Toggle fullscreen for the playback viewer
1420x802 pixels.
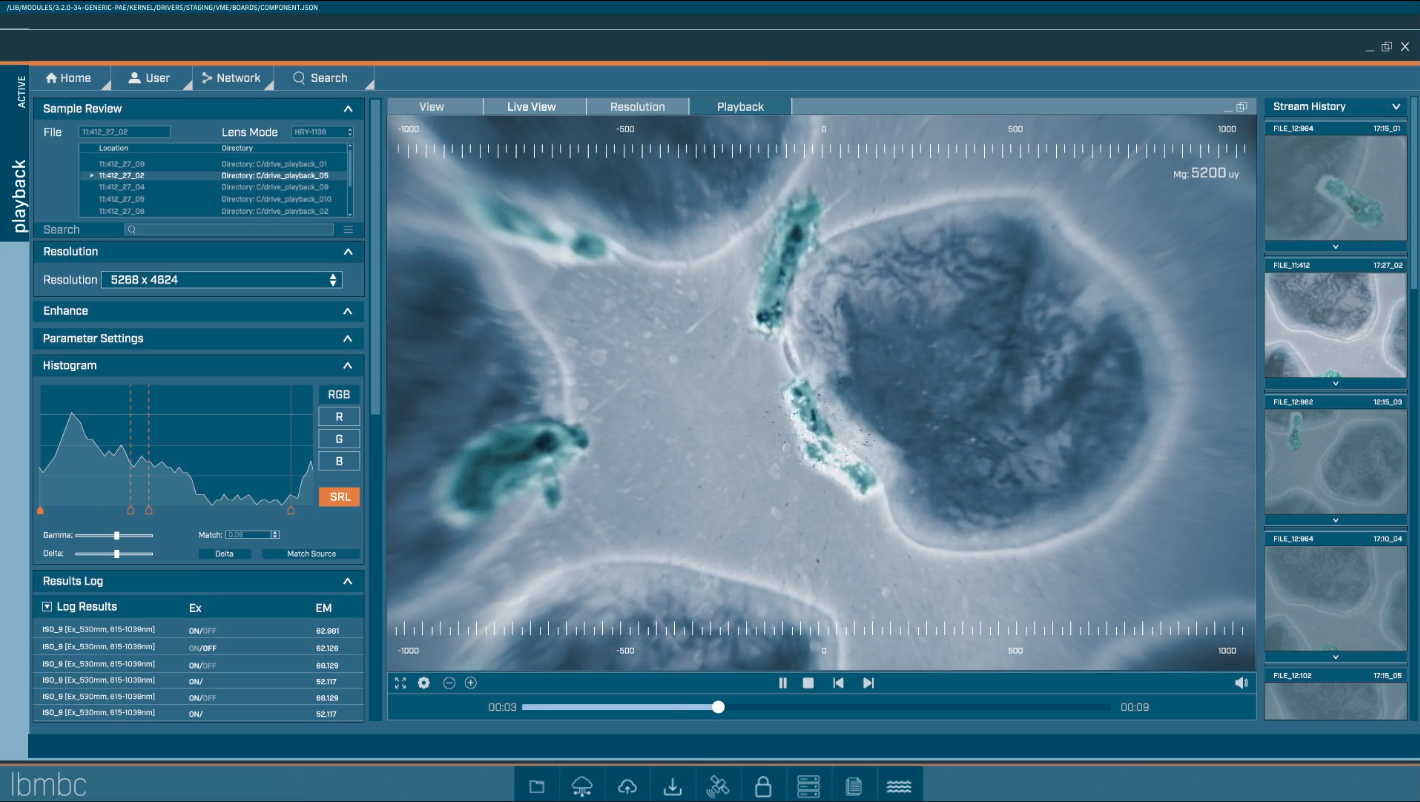point(400,683)
